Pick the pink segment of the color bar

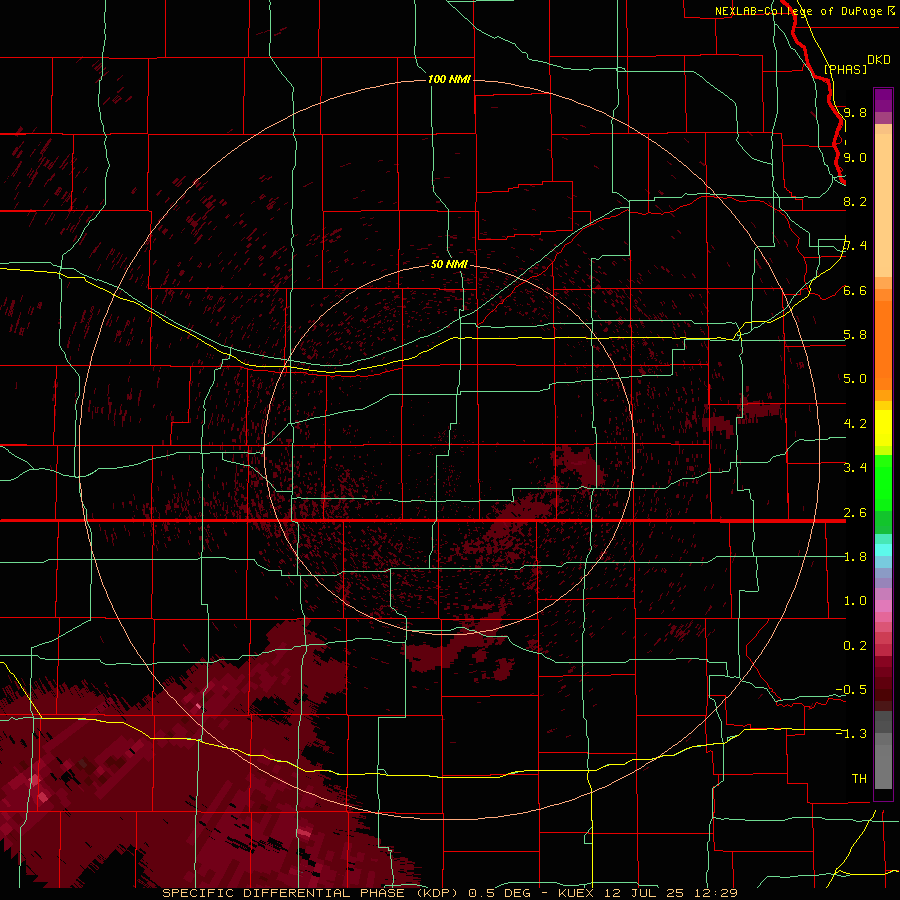[x=883, y=606]
